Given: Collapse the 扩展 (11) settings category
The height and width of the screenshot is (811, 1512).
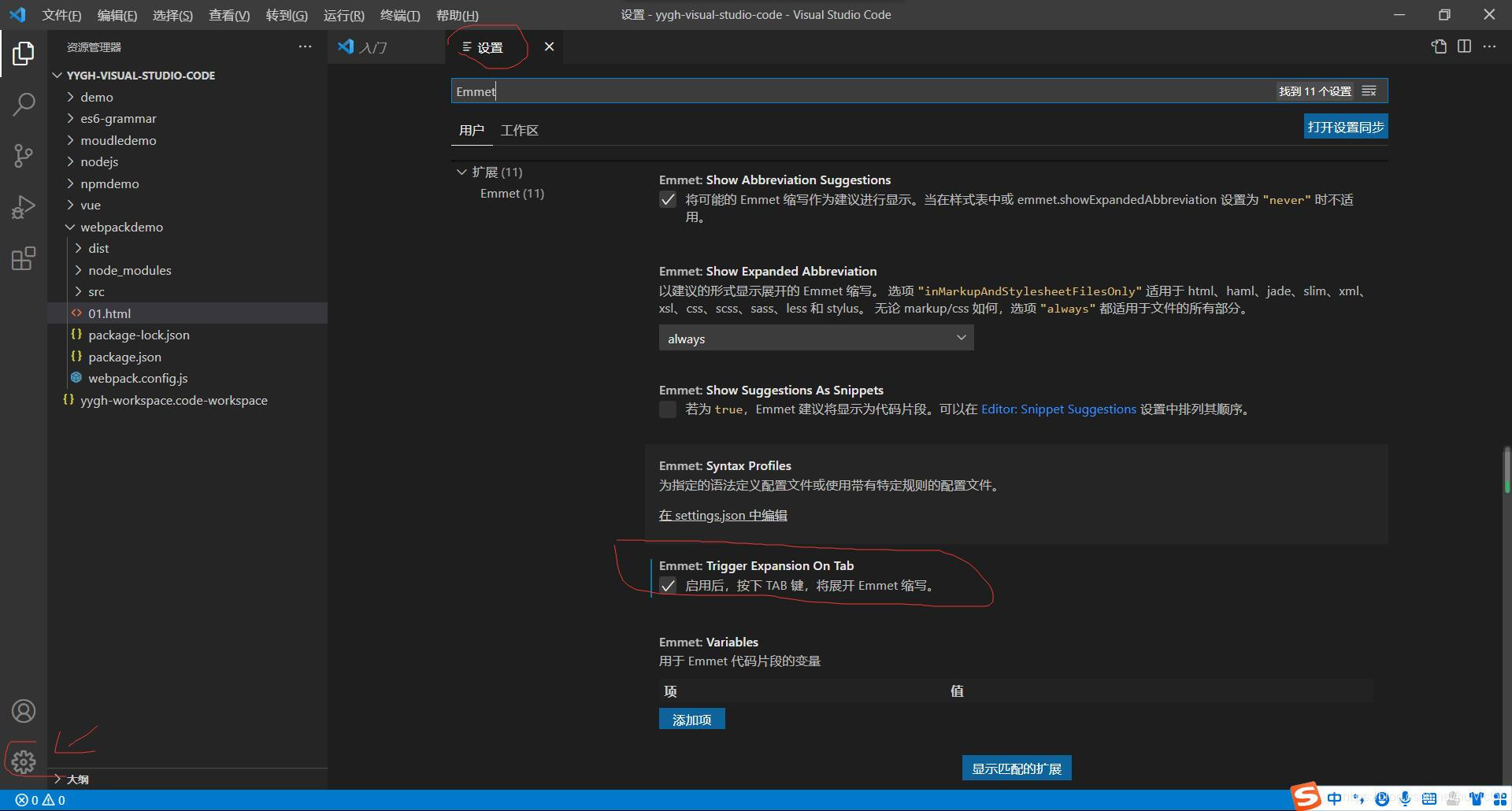Looking at the screenshot, I should point(462,172).
